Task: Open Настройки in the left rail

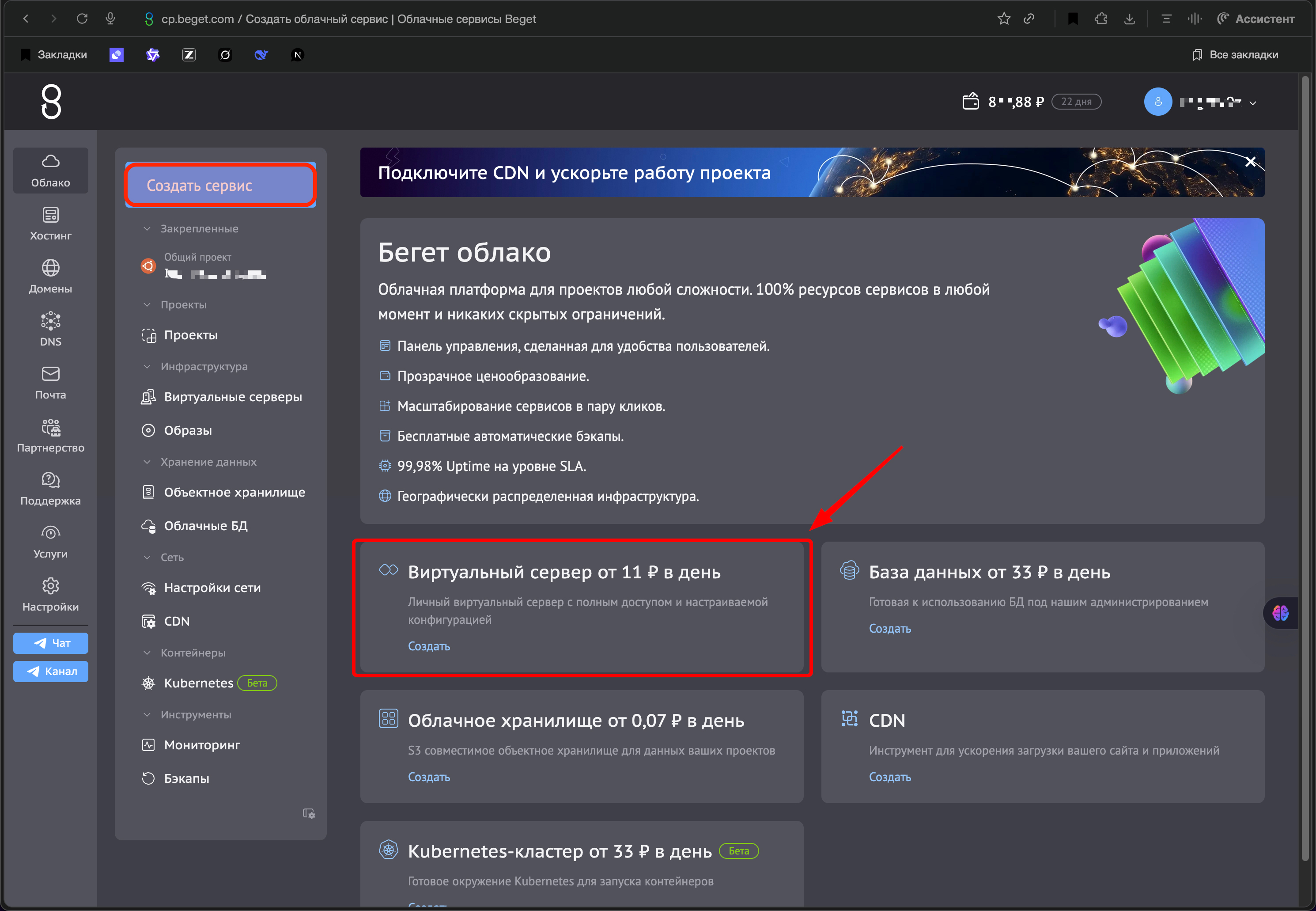Action: point(51,596)
